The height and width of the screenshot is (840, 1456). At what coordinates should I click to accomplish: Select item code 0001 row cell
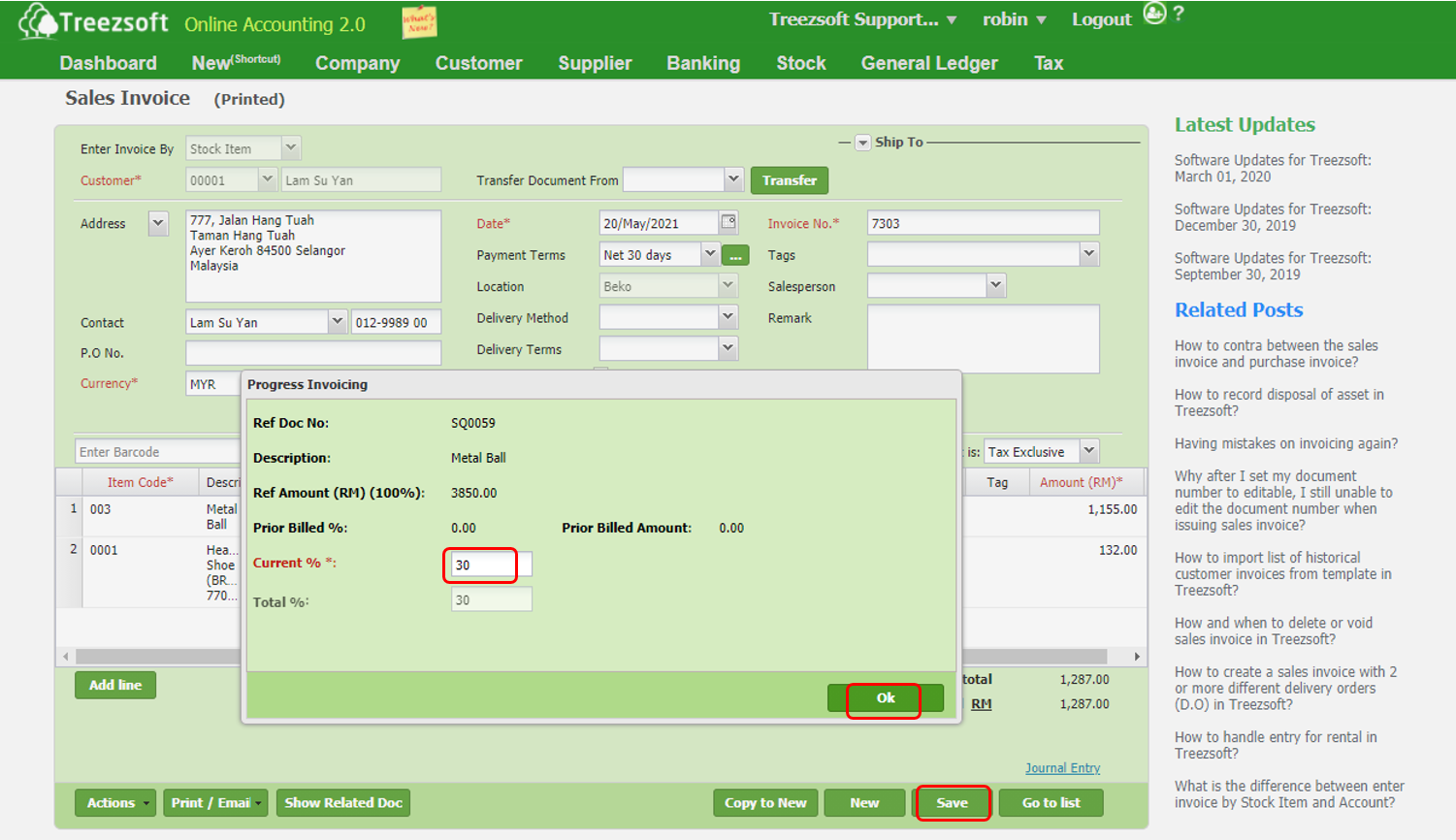point(141,572)
